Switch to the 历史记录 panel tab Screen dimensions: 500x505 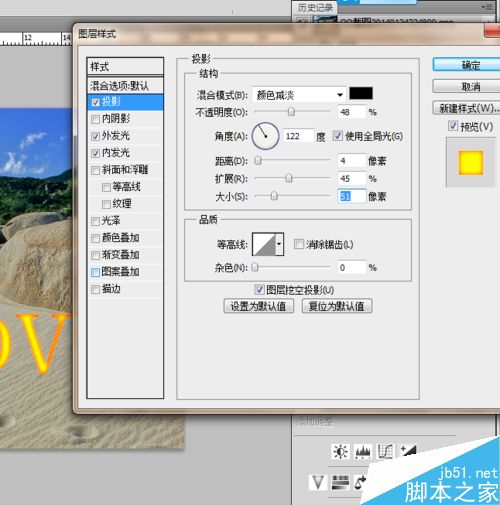tap(315, 7)
